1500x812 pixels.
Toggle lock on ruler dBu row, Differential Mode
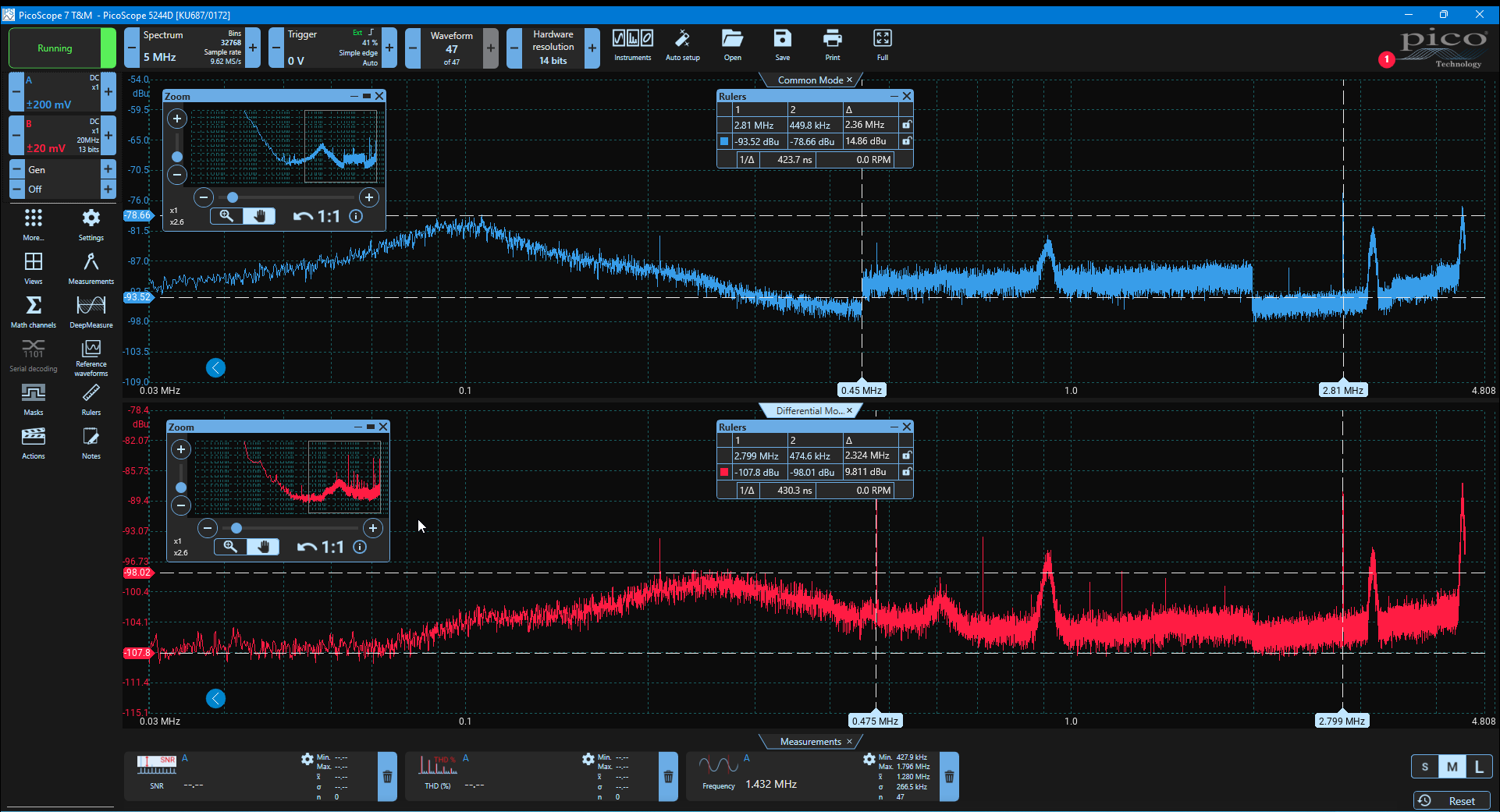pos(906,472)
